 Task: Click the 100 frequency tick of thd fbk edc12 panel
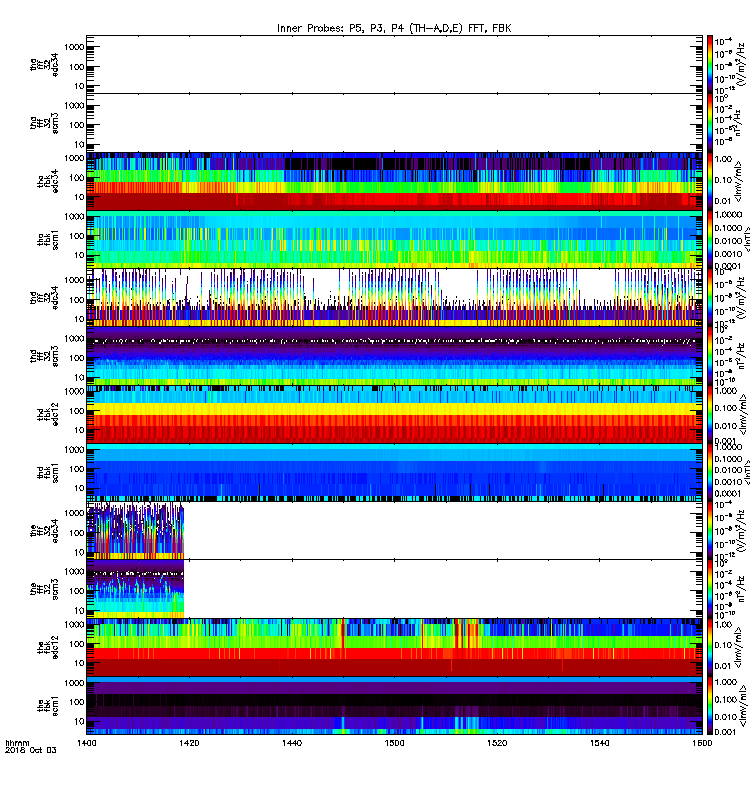(x=77, y=411)
